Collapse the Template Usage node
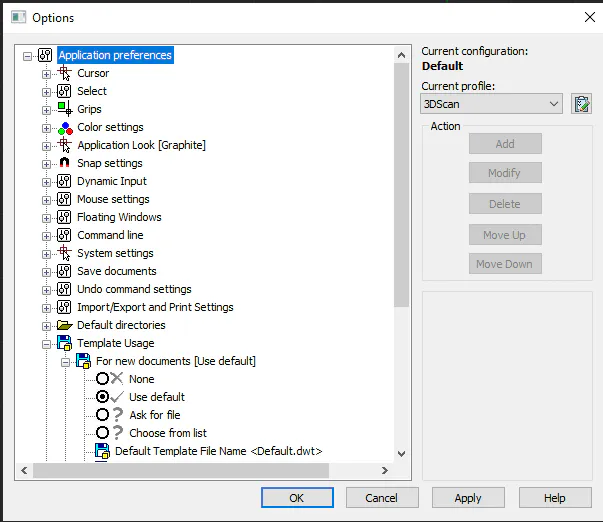Viewport: 603px width, 522px height. [x=46, y=344]
